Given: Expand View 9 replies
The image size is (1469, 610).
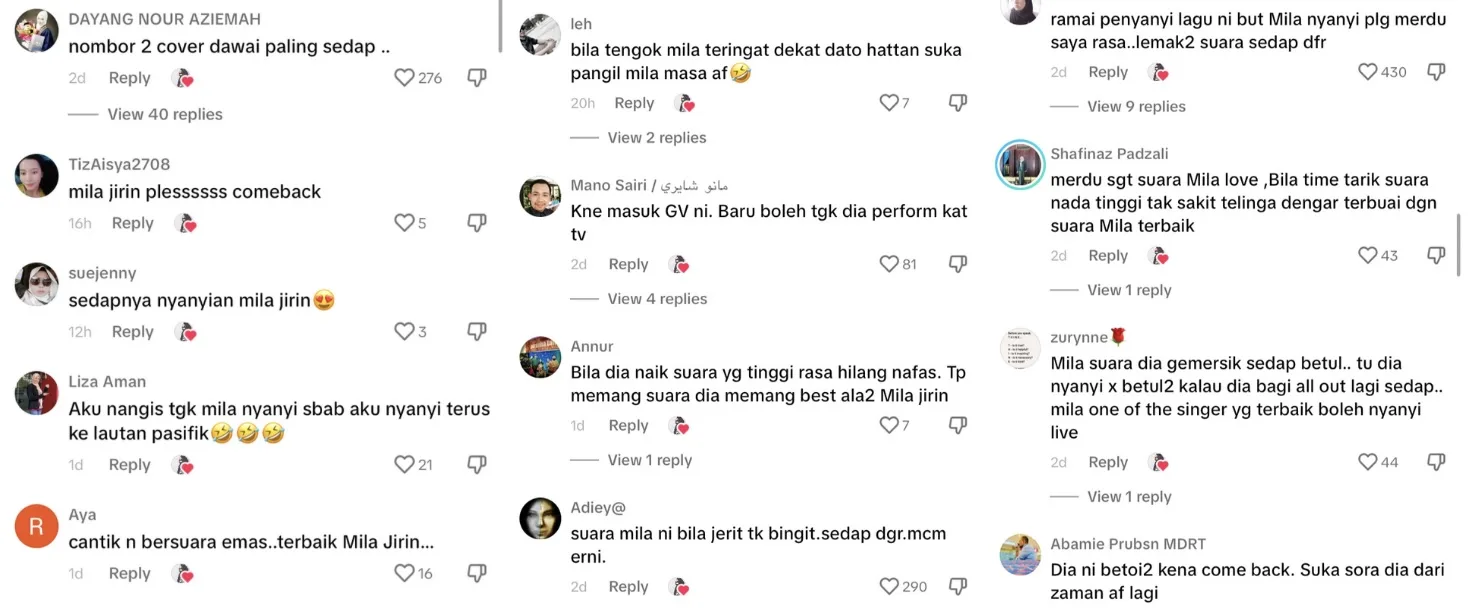Looking at the screenshot, I should [1136, 107].
